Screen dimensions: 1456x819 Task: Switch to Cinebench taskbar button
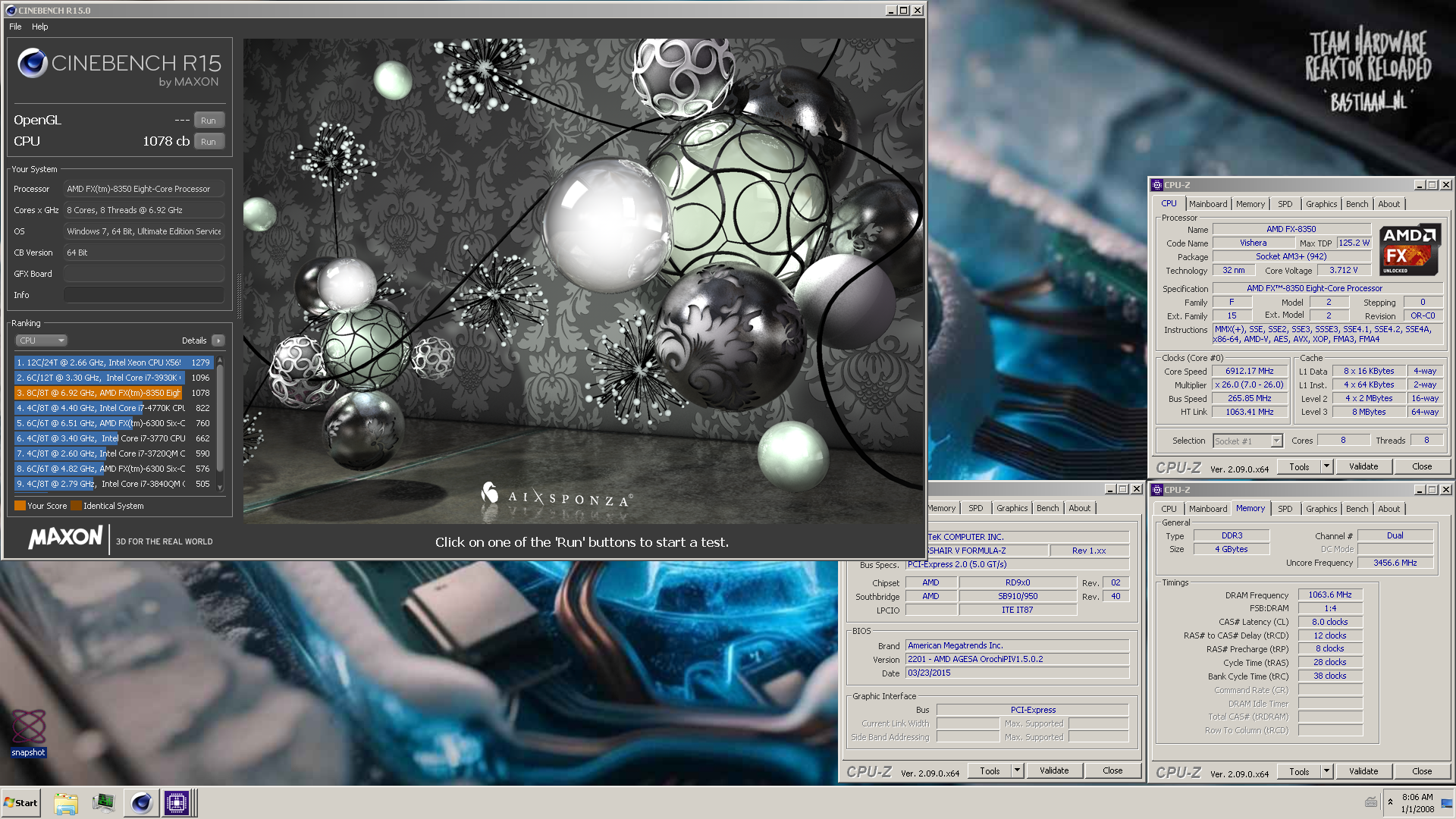(x=141, y=803)
